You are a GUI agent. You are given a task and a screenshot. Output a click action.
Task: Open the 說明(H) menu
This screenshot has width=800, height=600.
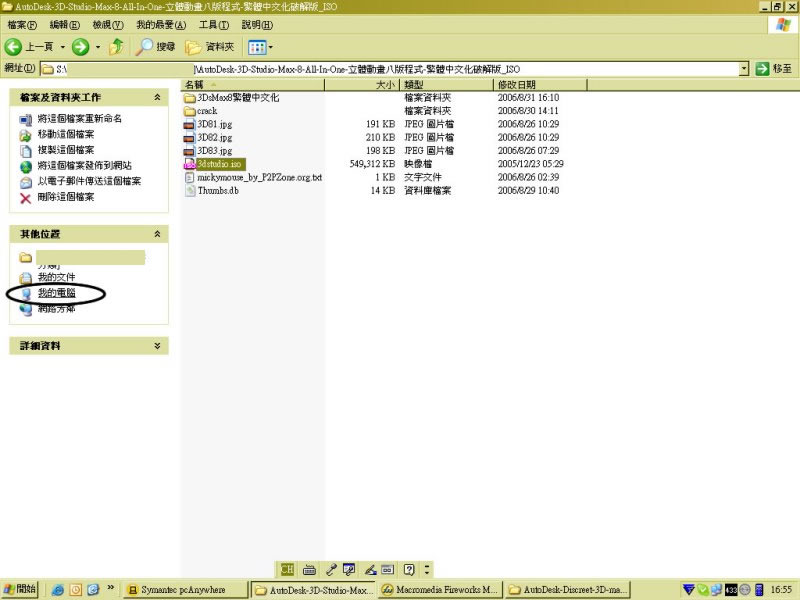[x=257, y=24]
